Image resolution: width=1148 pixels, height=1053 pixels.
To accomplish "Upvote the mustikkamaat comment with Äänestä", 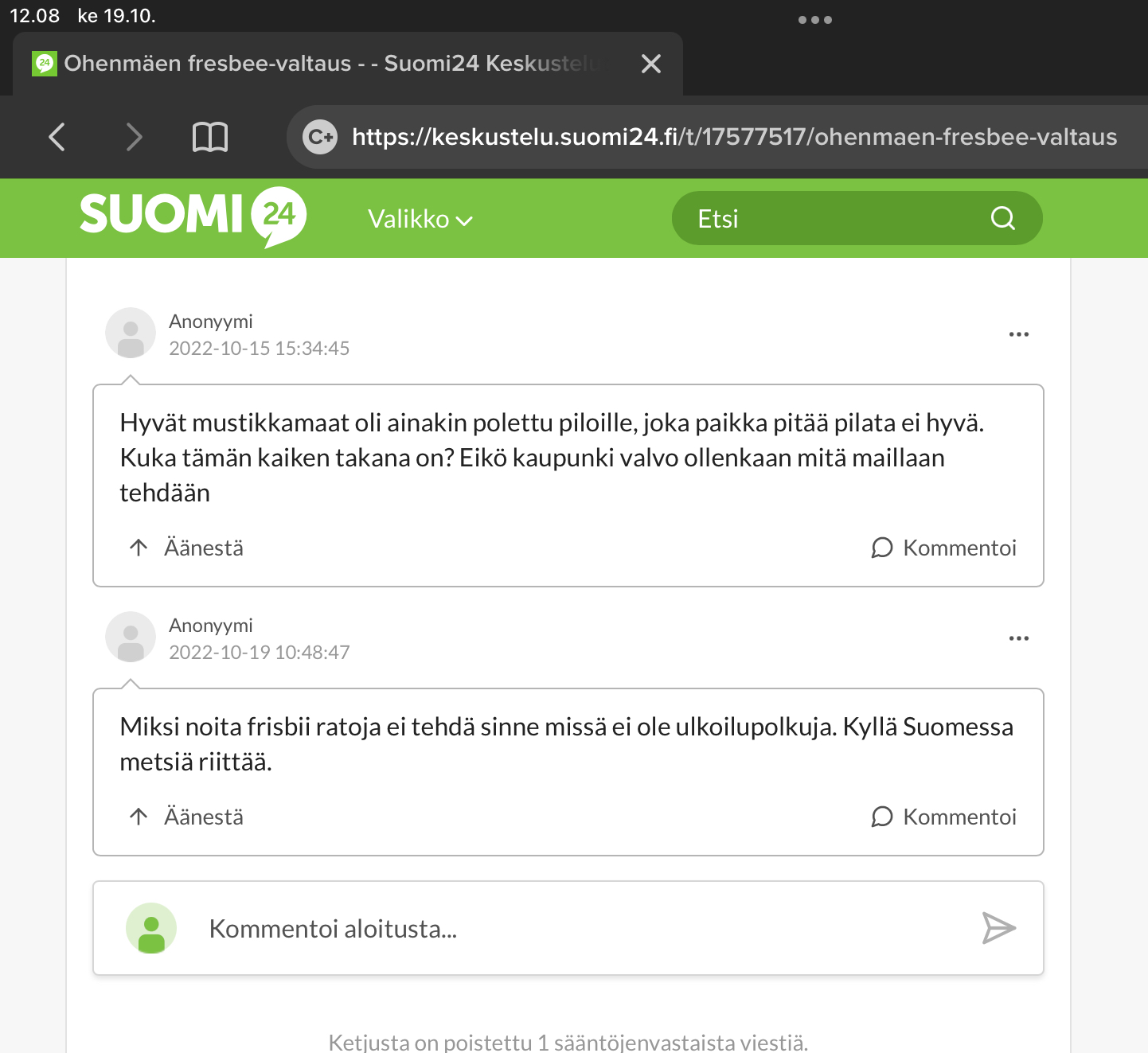I will coord(186,548).
